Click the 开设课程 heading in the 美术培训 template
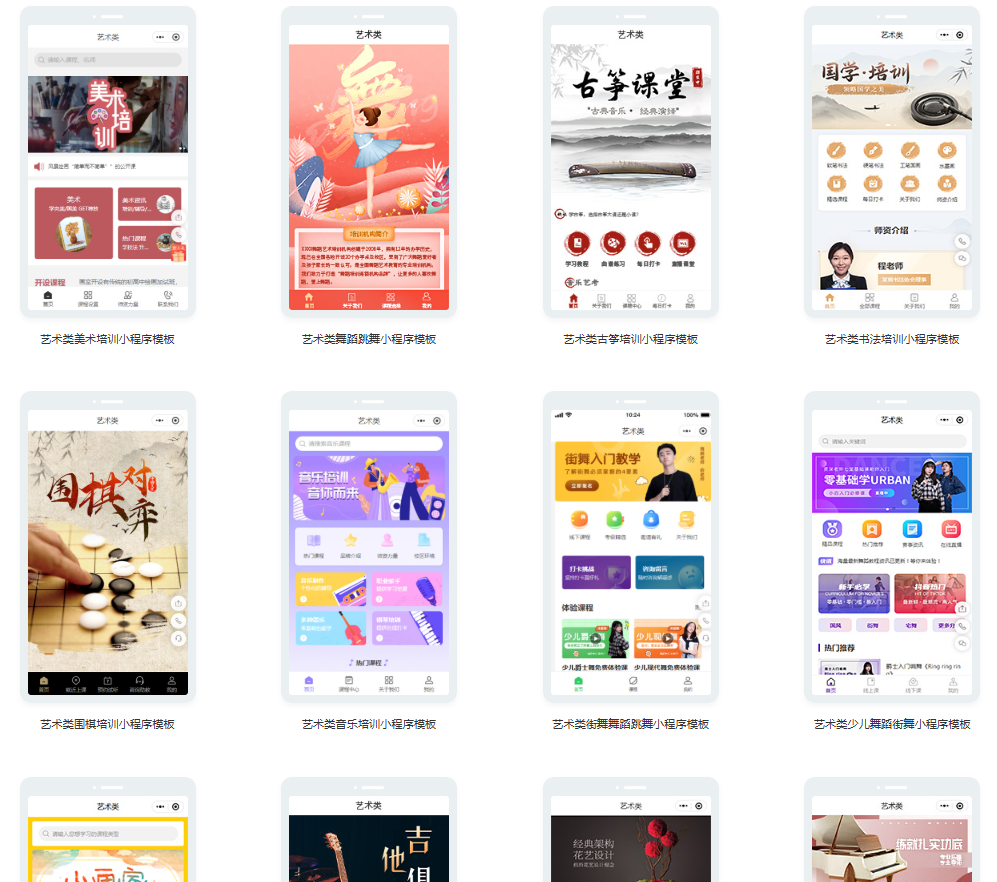 point(50,282)
